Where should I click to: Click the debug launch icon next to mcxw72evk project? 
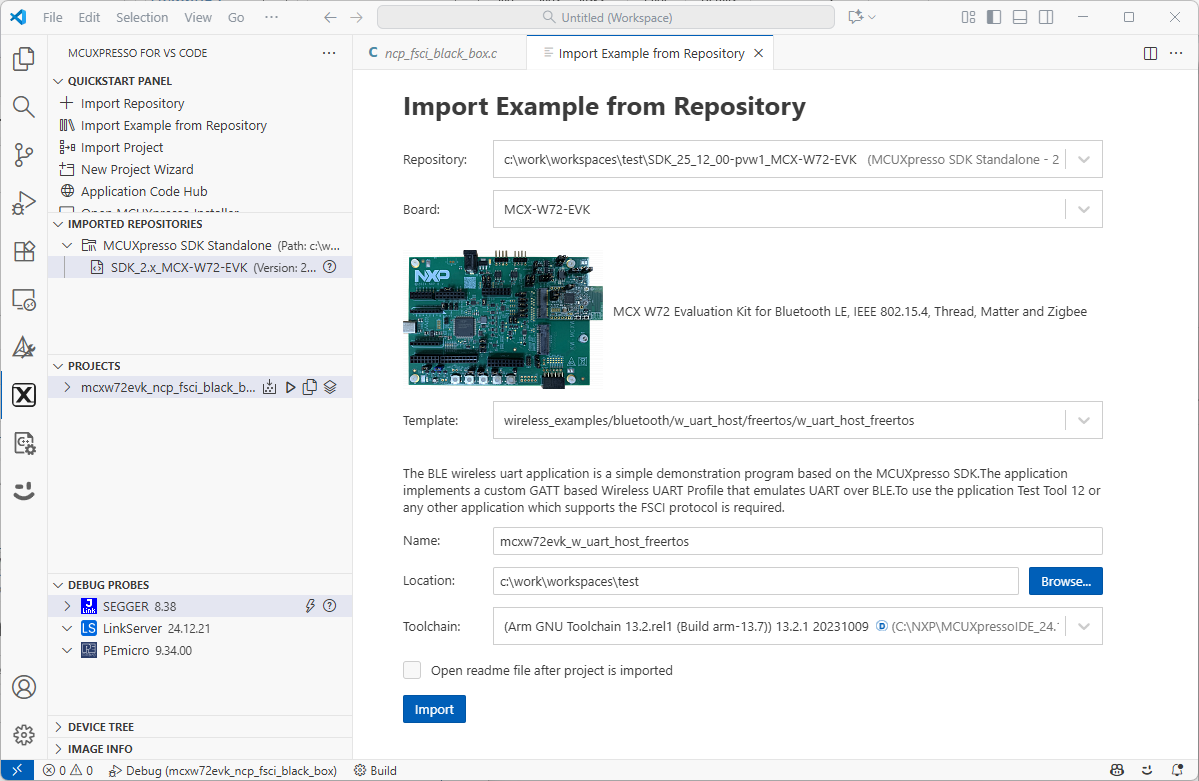click(x=289, y=387)
